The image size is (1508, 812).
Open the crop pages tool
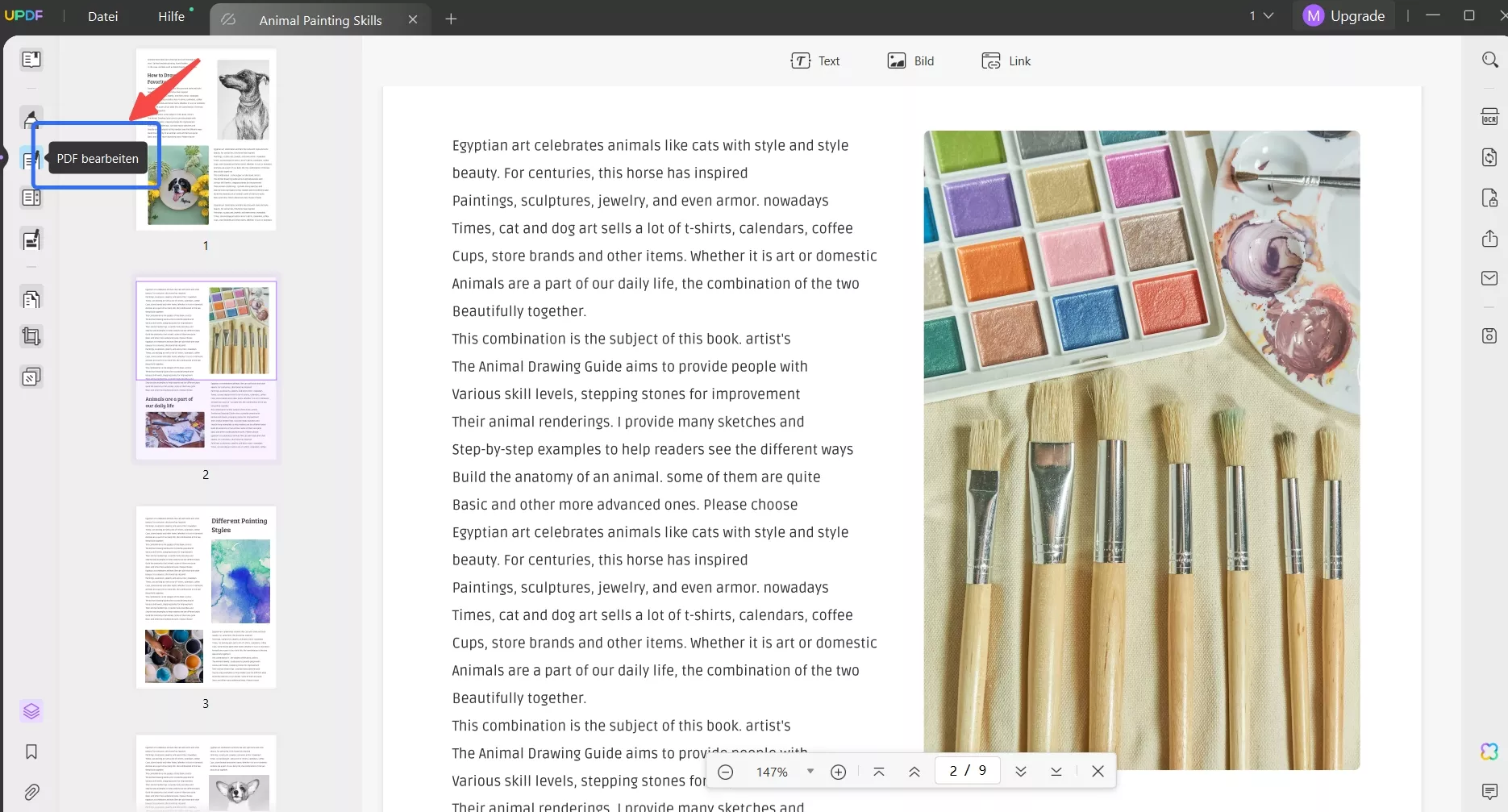(31, 336)
